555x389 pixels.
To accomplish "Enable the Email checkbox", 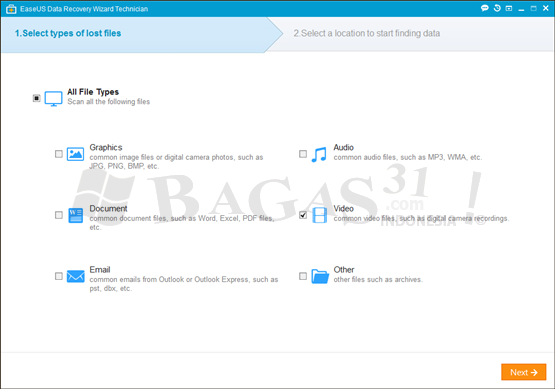I will pyautogui.click(x=59, y=276).
